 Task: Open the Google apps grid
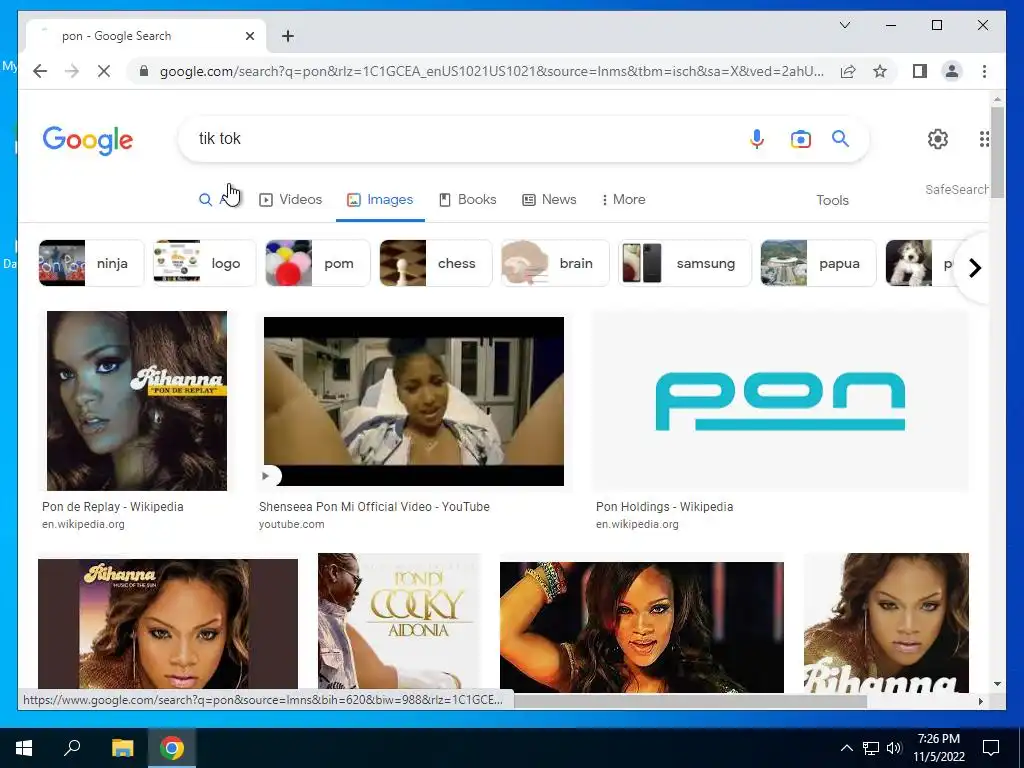[x=984, y=139]
